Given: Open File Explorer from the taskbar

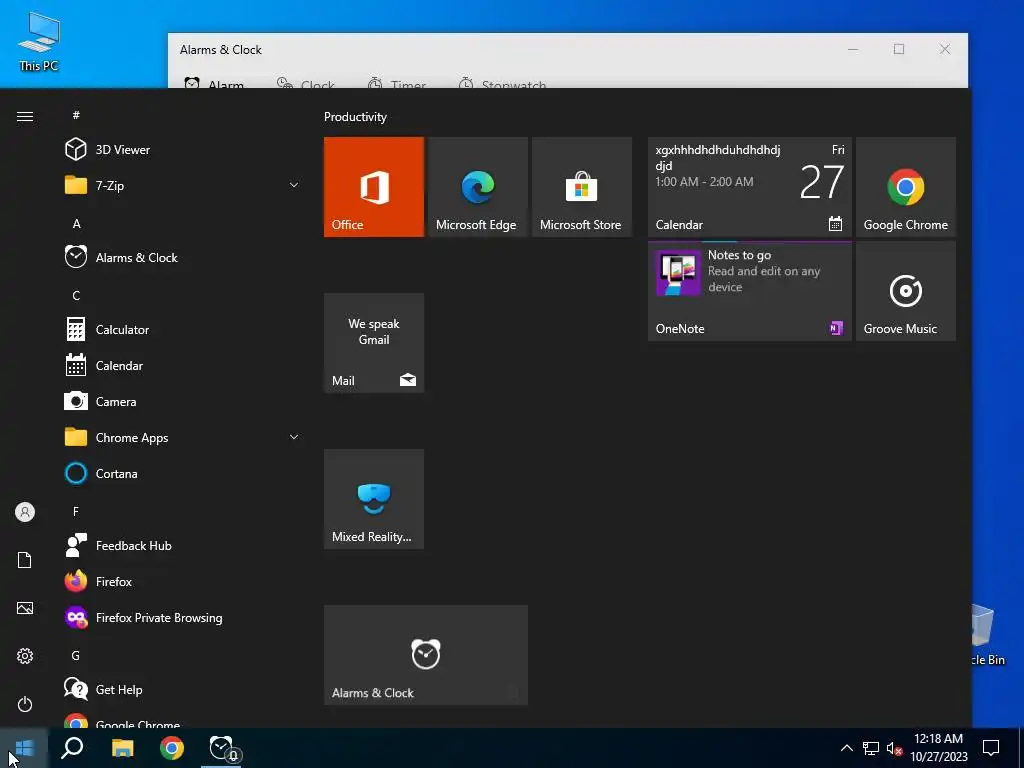Looking at the screenshot, I should 122,748.
